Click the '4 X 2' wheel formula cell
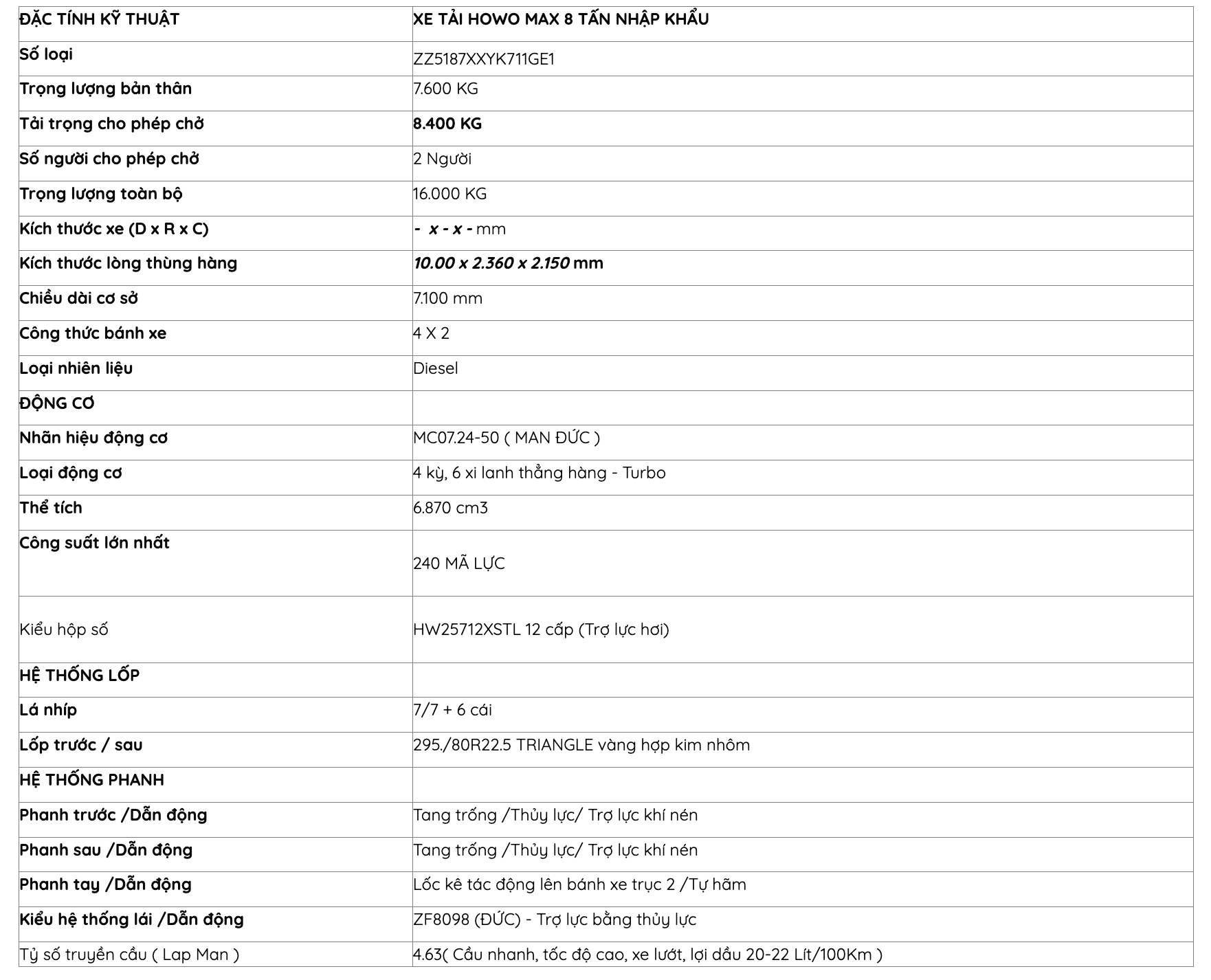The height and width of the screenshot is (980, 1211). tap(431, 333)
